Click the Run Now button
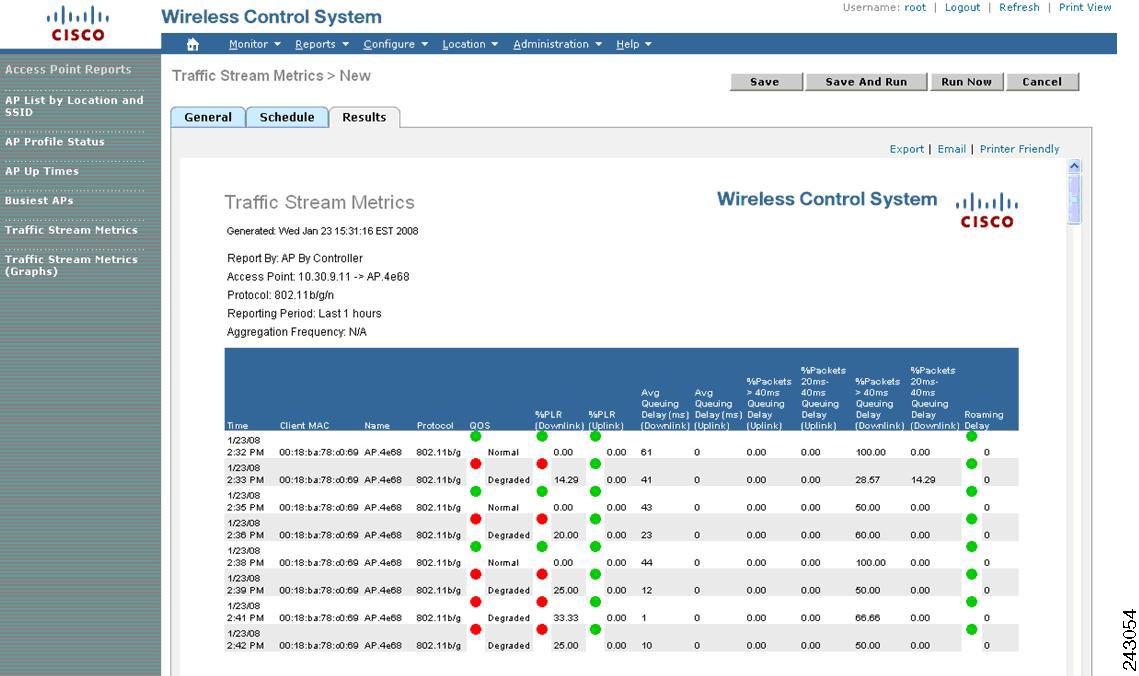Viewport: 1139px width, 676px height. click(967, 82)
